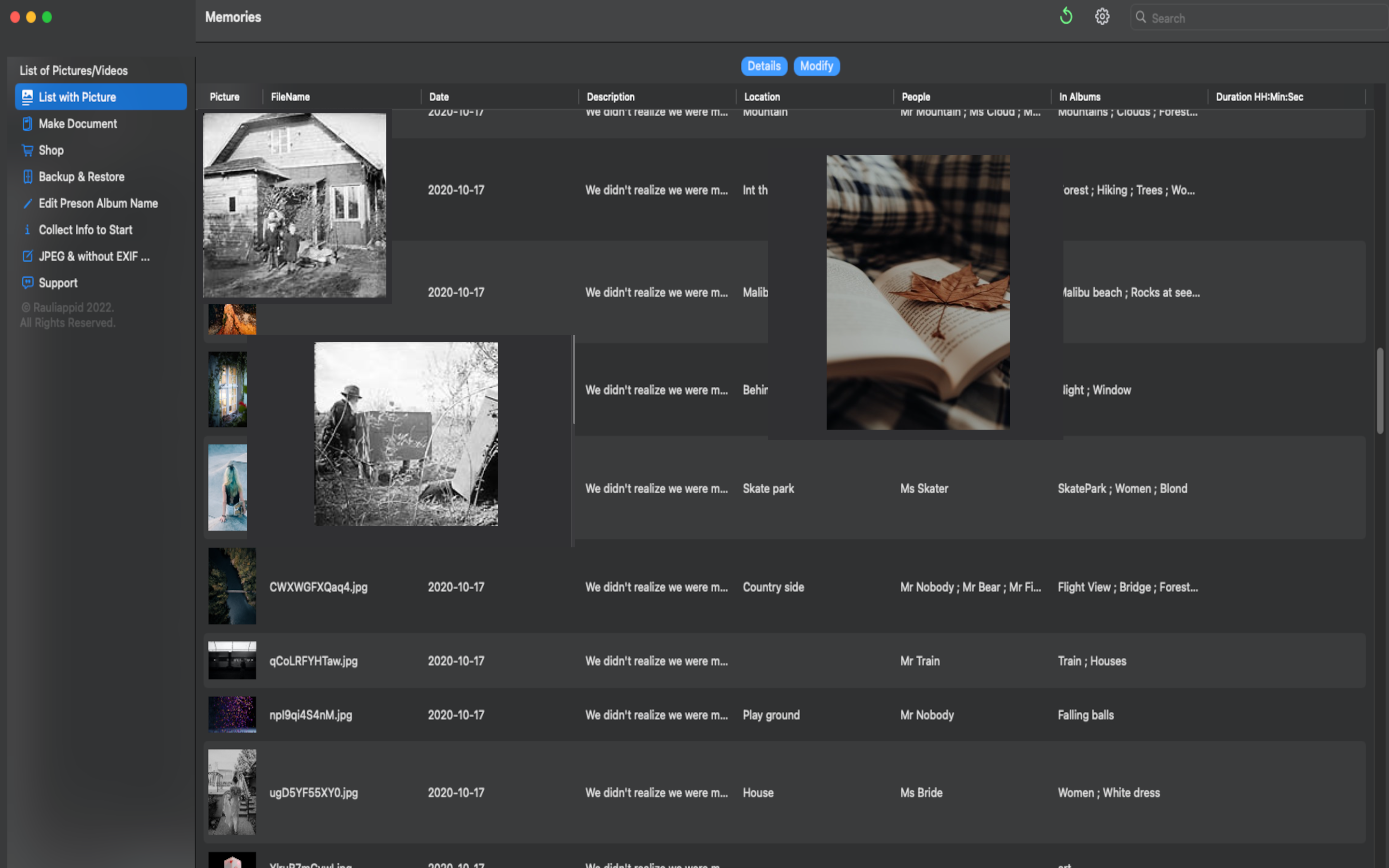This screenshot has width=1389, height=868.
Task: Sort by the Description column header
Action: pos(610,96)
